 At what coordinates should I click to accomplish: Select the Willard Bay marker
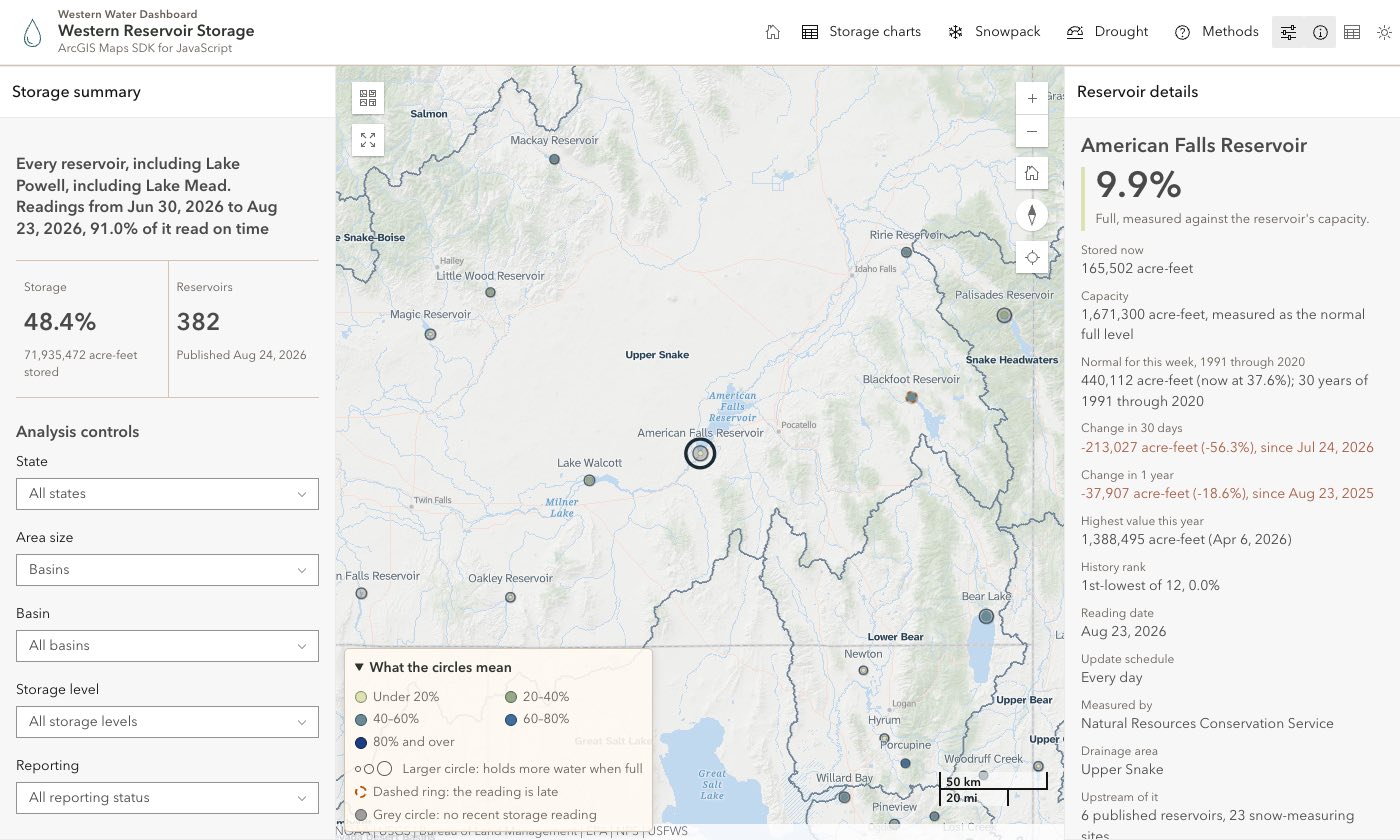(845, 797)
